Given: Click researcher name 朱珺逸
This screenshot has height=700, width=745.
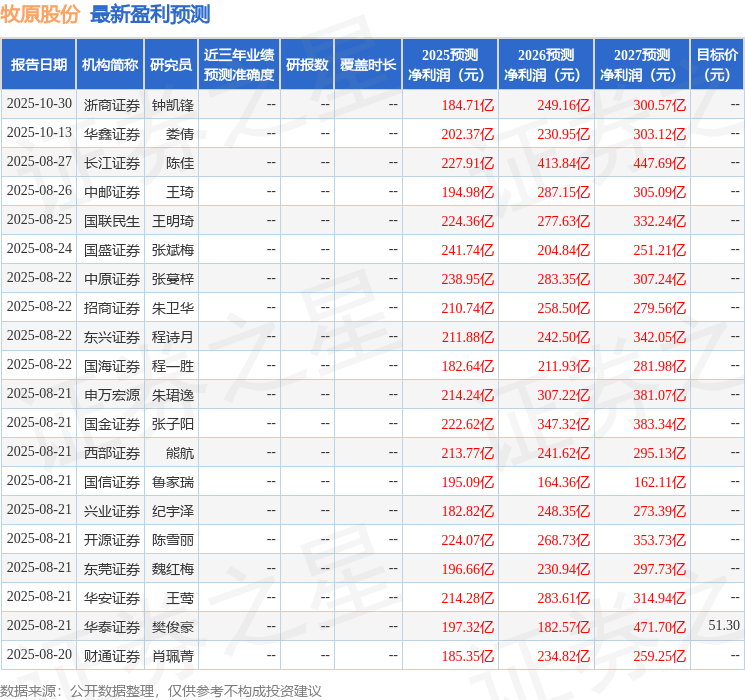Looking at the screenshot, I should pyautogui.click(x=173, y=395).
